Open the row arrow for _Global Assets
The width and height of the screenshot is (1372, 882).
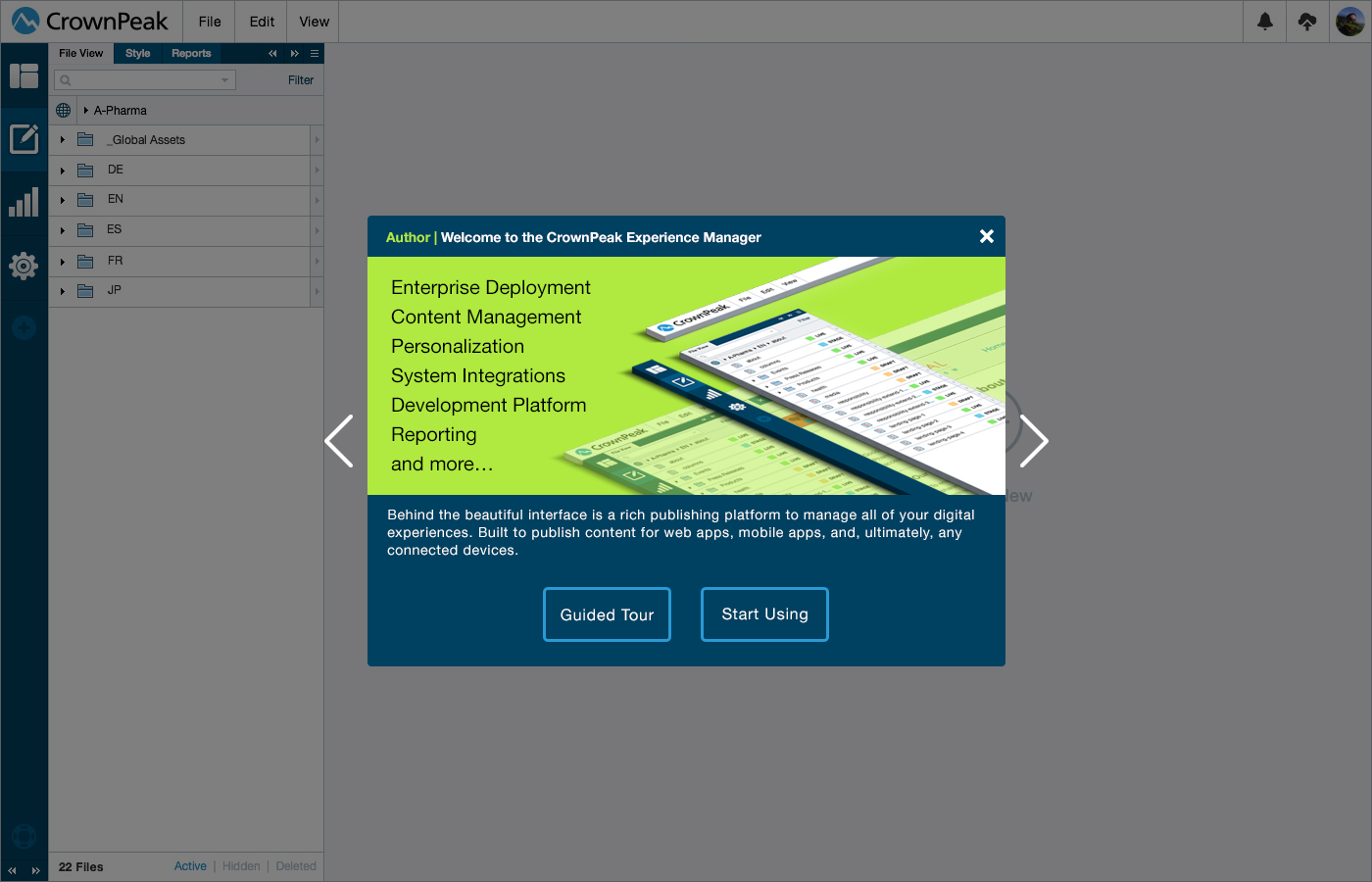[x=317, y=140]
